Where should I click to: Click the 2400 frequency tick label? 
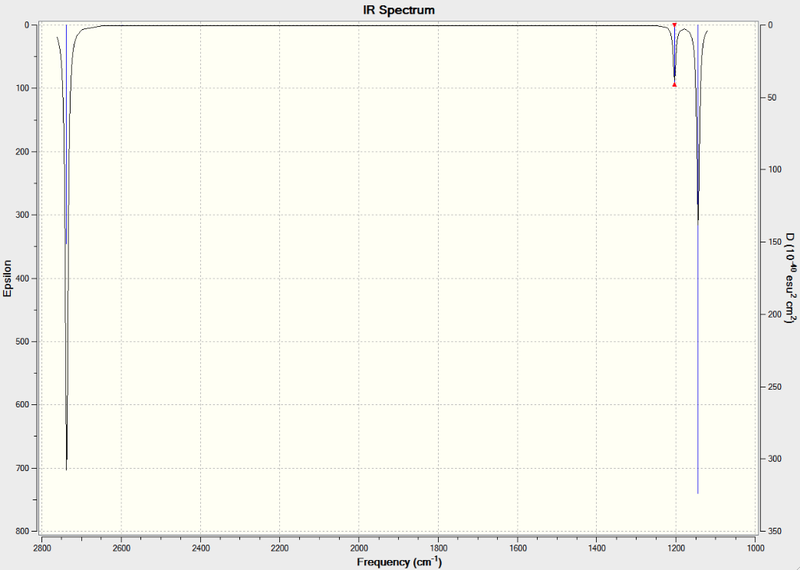point(201,548)
